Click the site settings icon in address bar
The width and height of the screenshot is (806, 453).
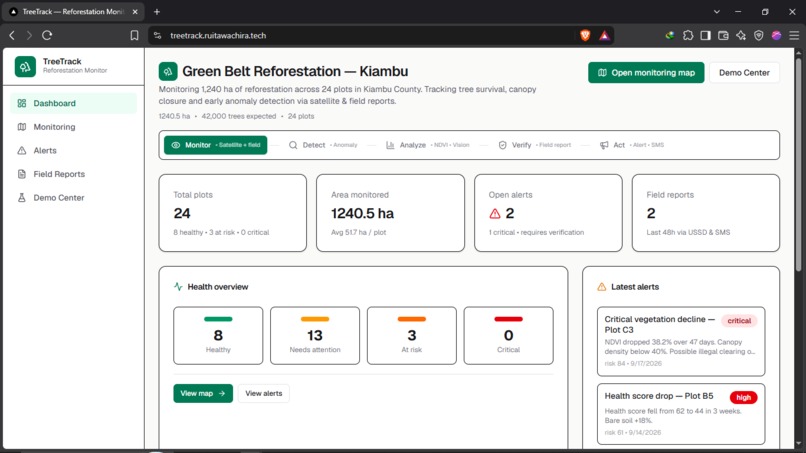158,35
